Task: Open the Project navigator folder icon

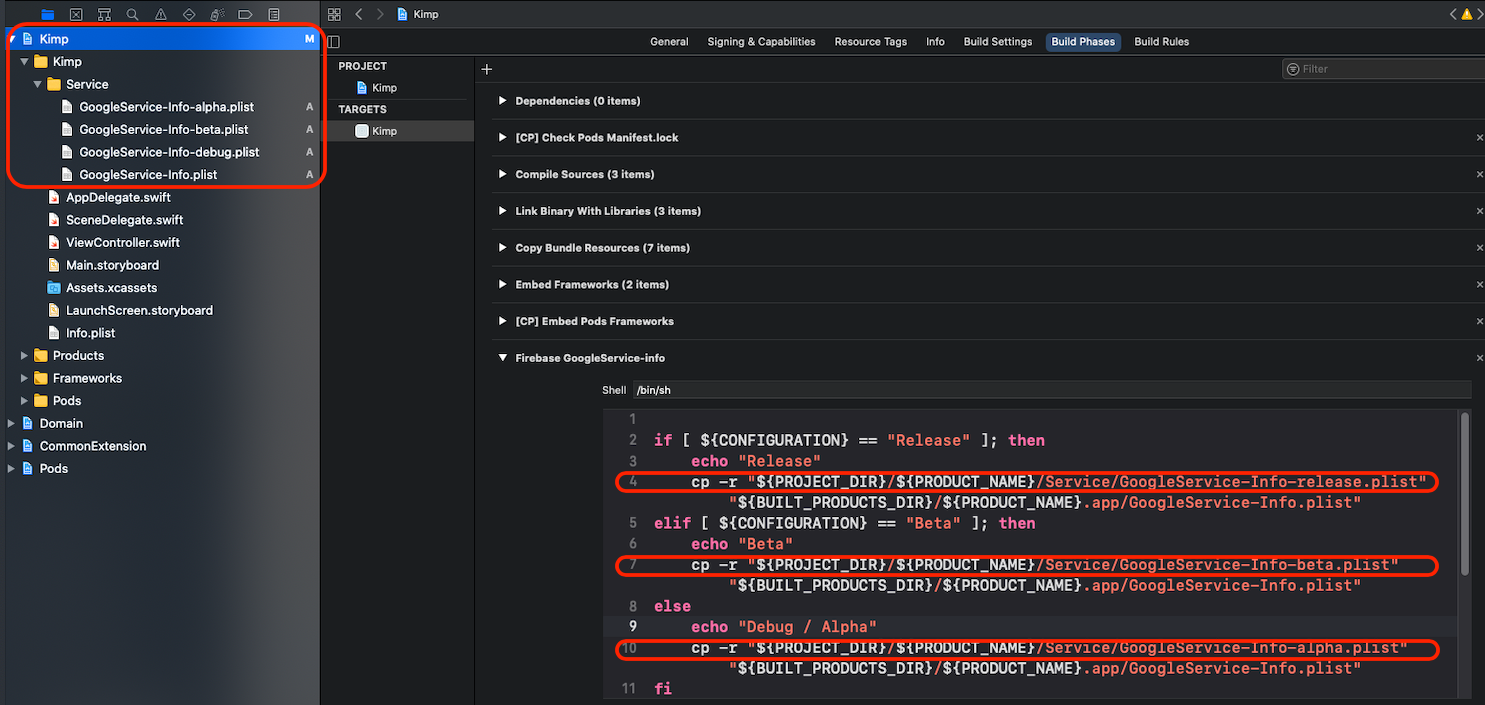Action: coord(47,15)
